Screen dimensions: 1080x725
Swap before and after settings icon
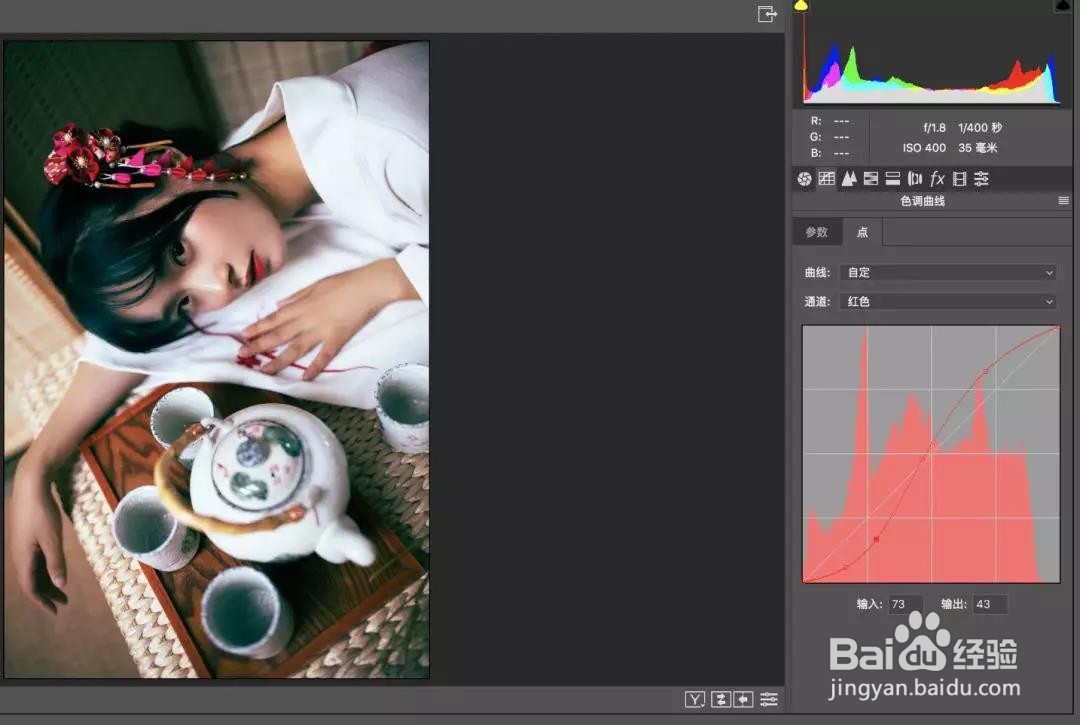click(x=720, y=700)
